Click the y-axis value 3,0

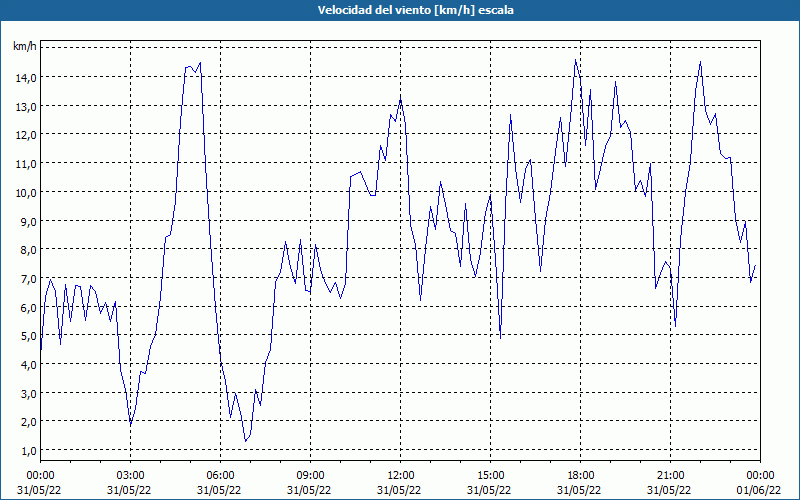point(29,393)
